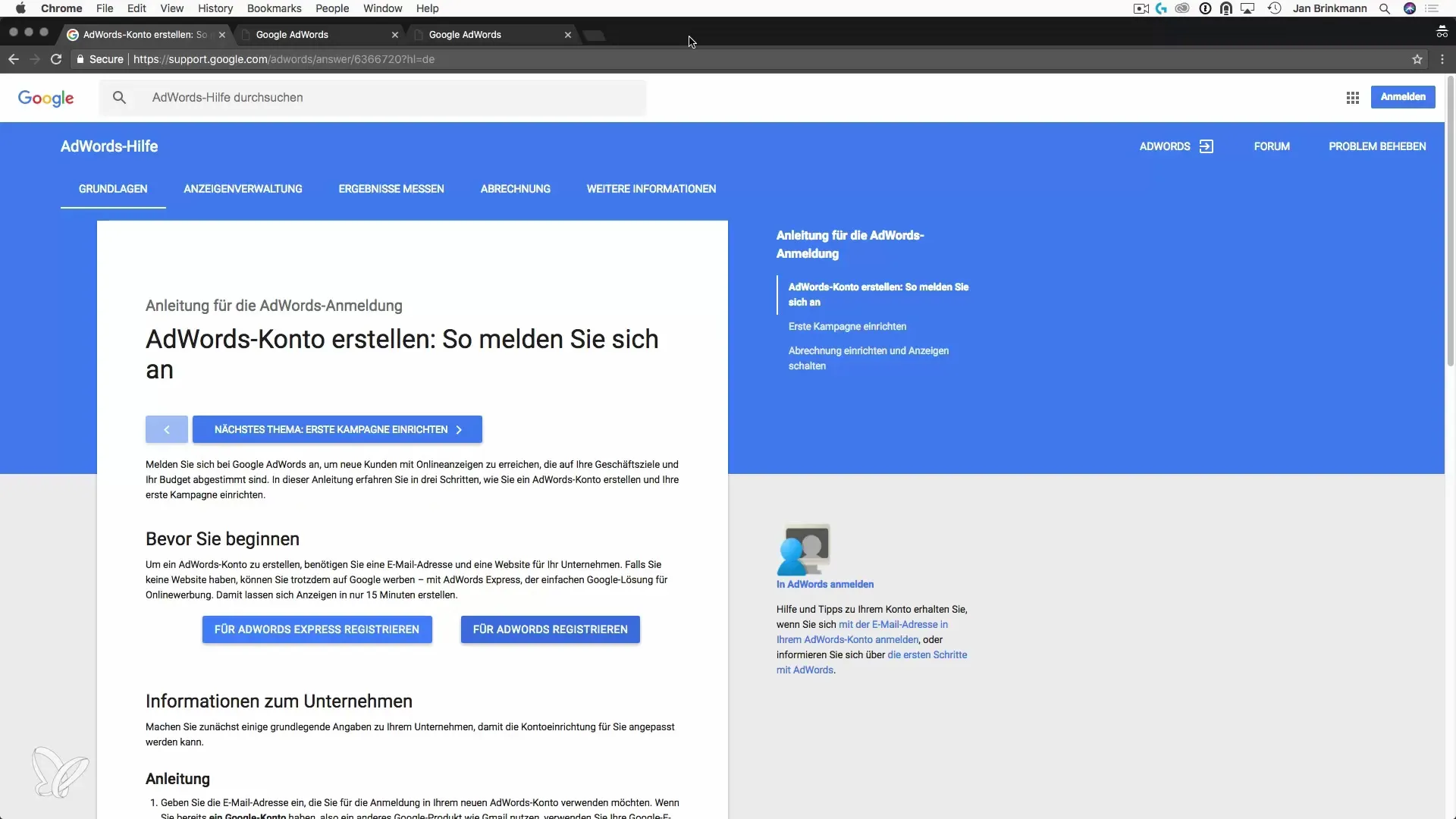Select the WEITERE INFORMATIONEN tab
Screen dimensions: 1456x819
click(x=651, y=189)
